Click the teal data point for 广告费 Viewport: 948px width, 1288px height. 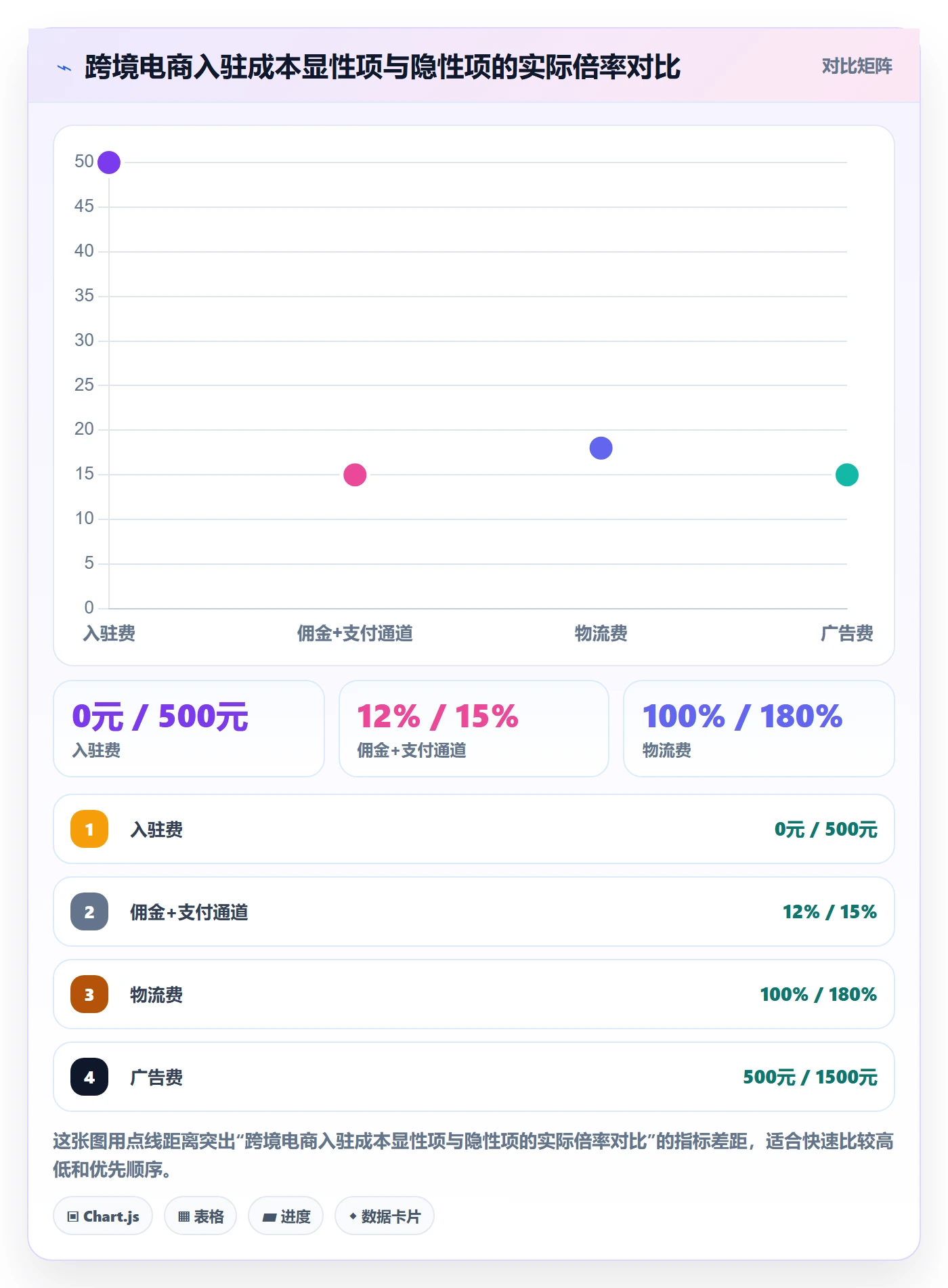[846, 475]
